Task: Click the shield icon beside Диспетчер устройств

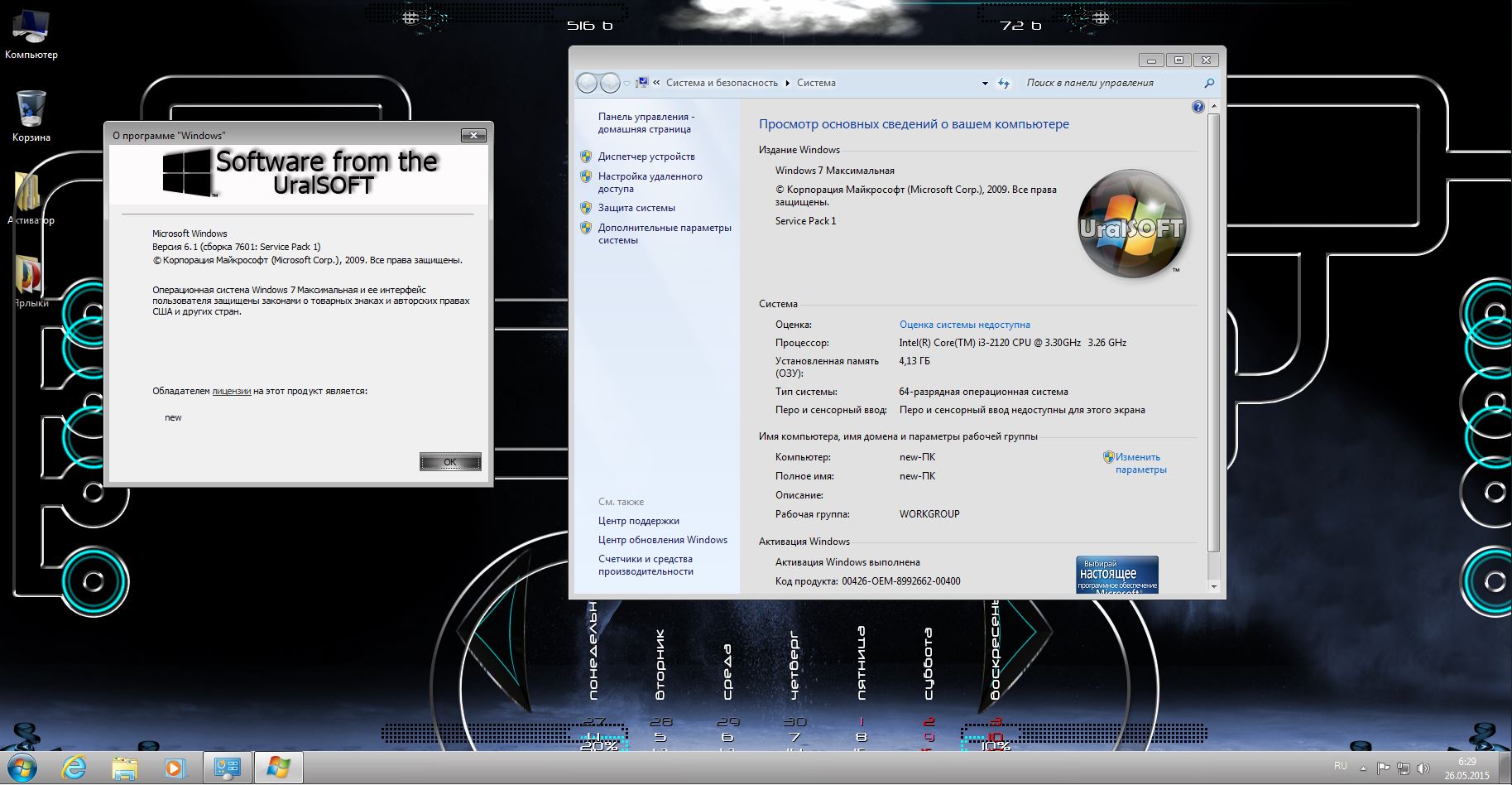Action: coord(586,157)
